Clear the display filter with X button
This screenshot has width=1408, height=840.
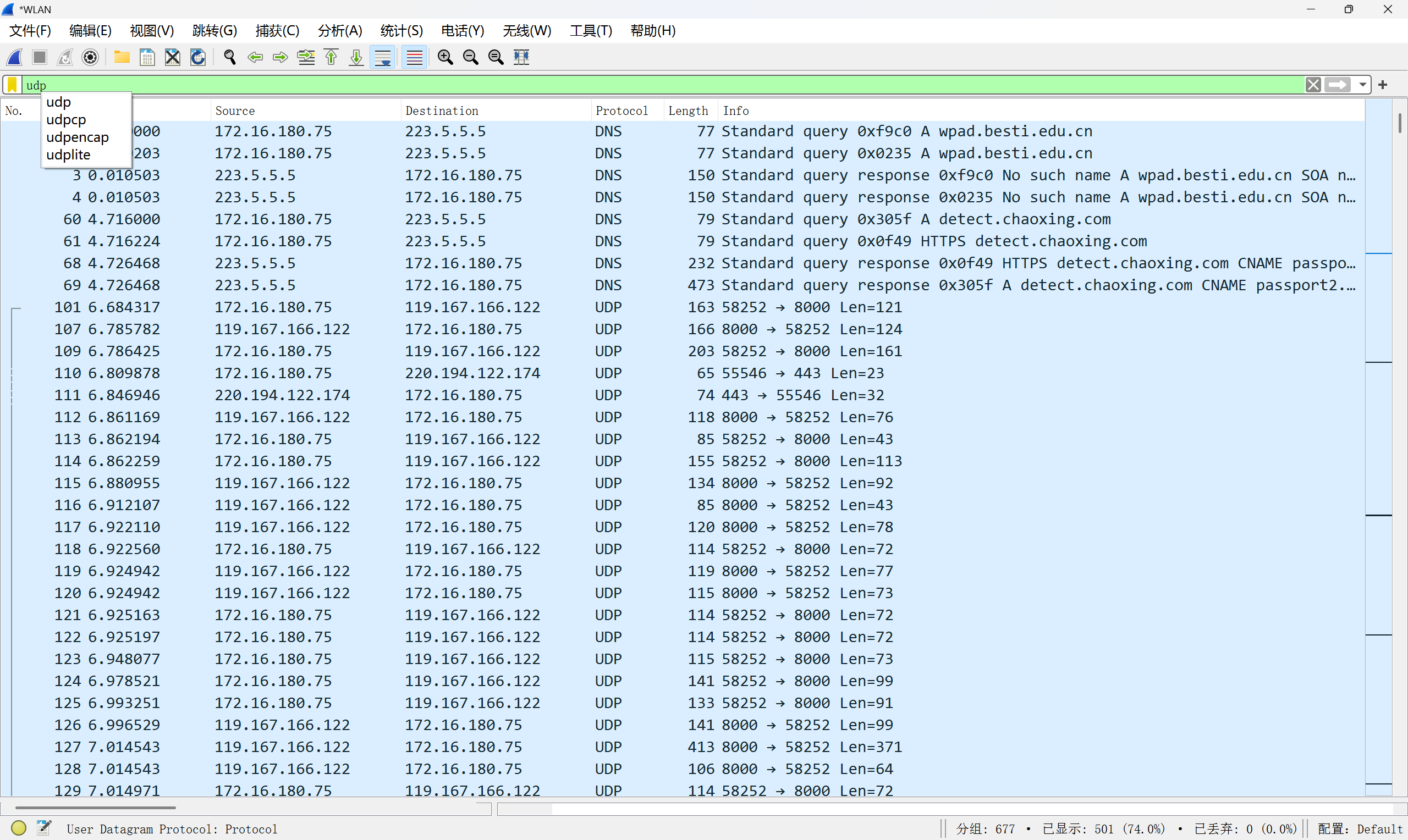pyautogui.click(x=1313, y=85)
